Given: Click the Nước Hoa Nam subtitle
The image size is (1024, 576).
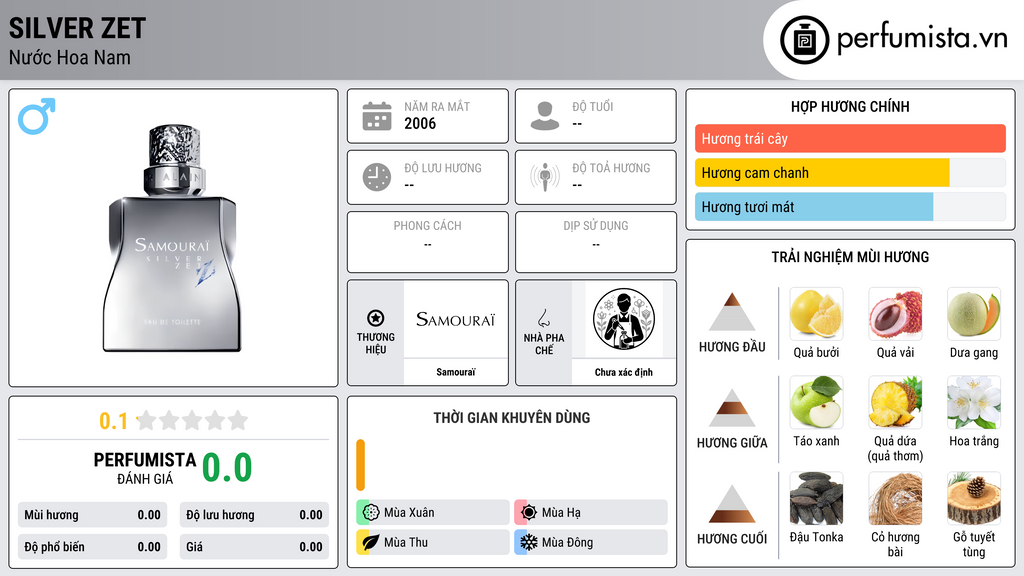Looking at the screenshot, I should (69, 57).
